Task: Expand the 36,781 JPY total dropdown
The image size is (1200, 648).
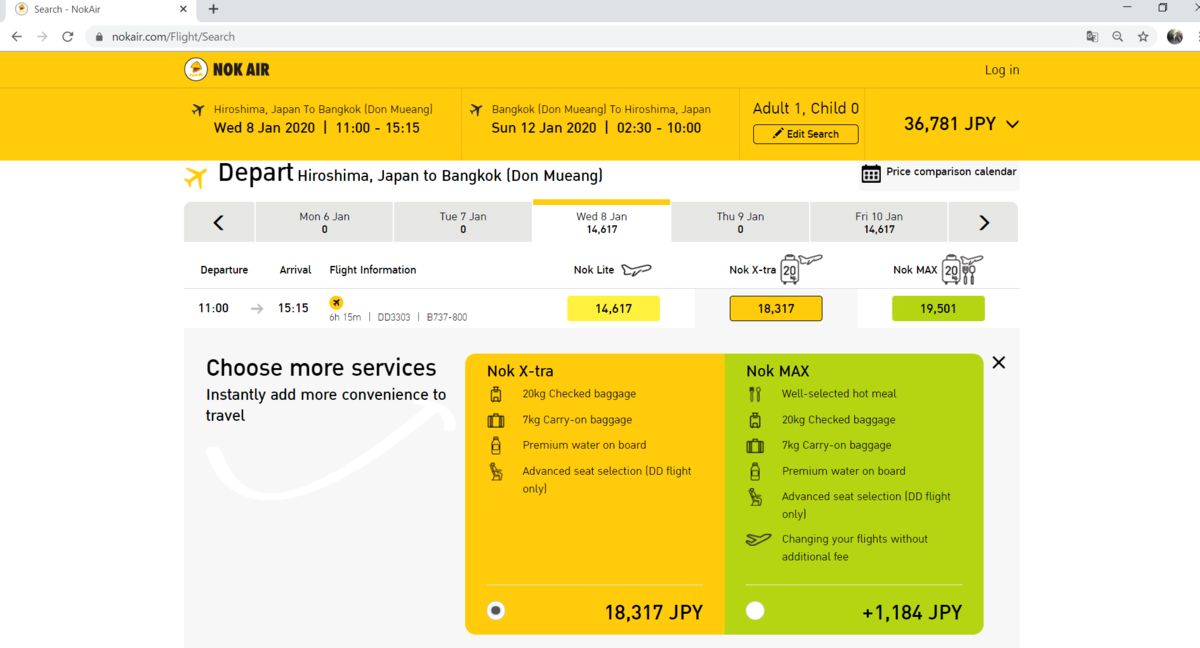Action: point(1012,125)
